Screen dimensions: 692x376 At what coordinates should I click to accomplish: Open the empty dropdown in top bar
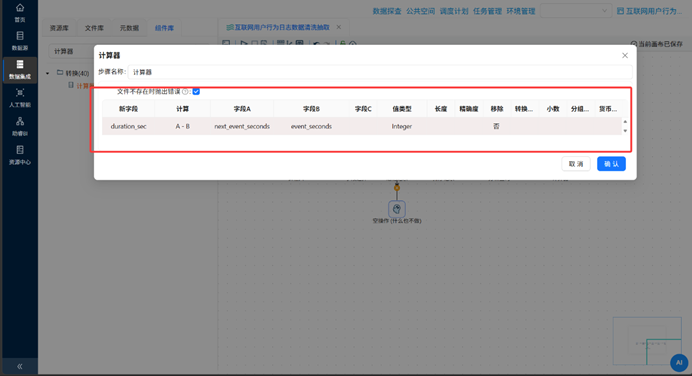pyautogui.click(x=575, y=11)
